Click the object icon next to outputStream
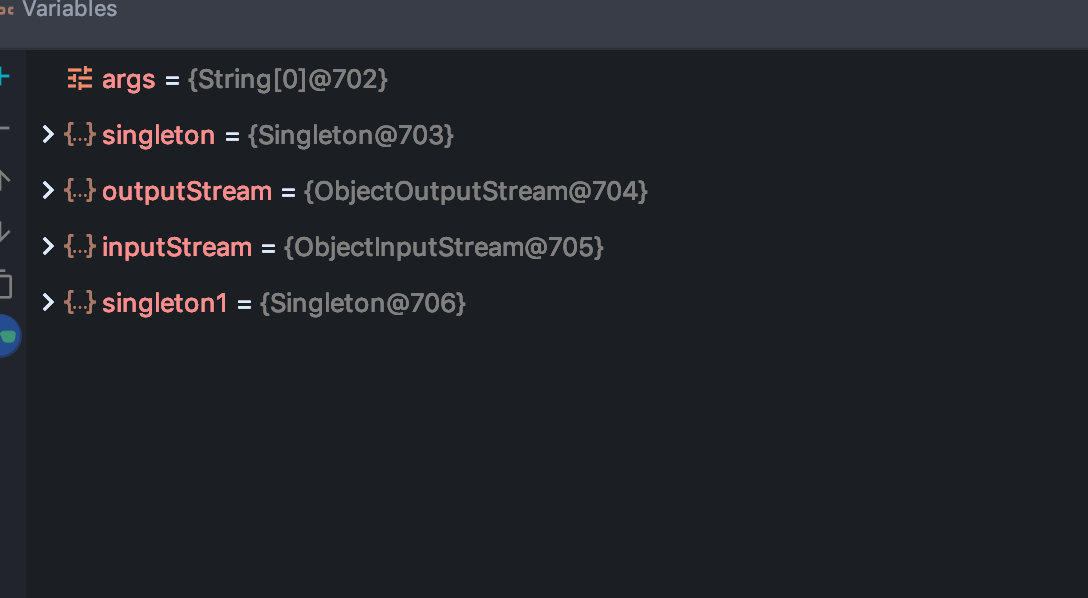Viewport: 1088px width, 598px height. pyautogui.click(x=80, y=190)
